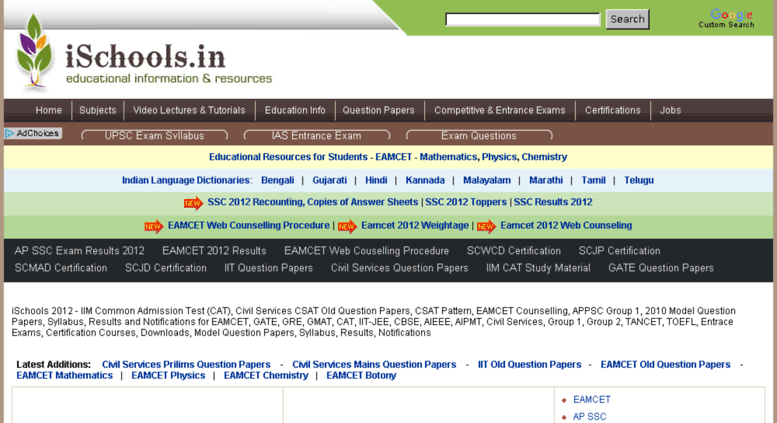Open the Bengali dictionary link

click(278, 180)
